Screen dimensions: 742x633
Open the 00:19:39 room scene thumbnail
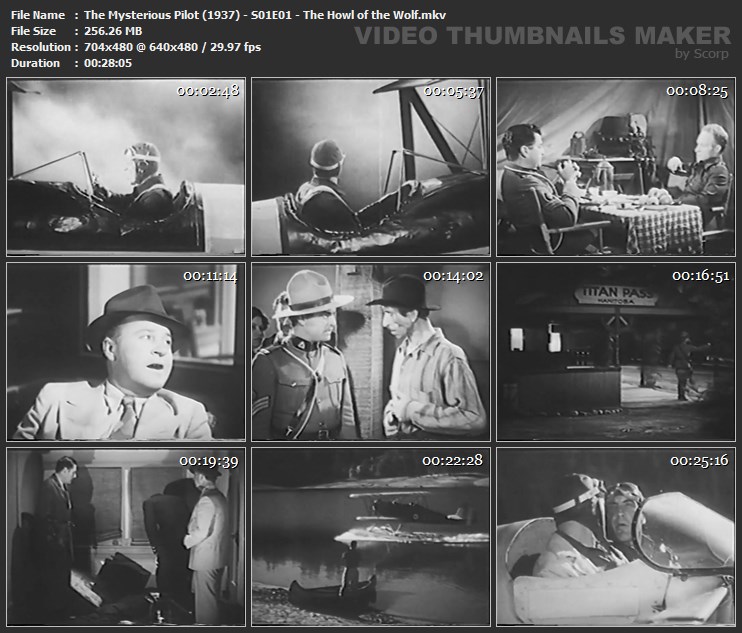[x=126, y=537]
